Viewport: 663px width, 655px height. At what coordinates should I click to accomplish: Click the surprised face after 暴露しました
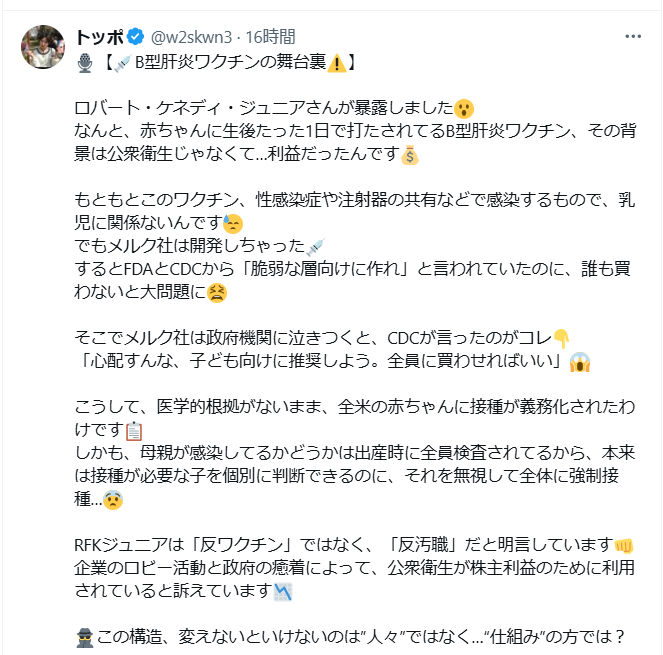tap(463, 108)
